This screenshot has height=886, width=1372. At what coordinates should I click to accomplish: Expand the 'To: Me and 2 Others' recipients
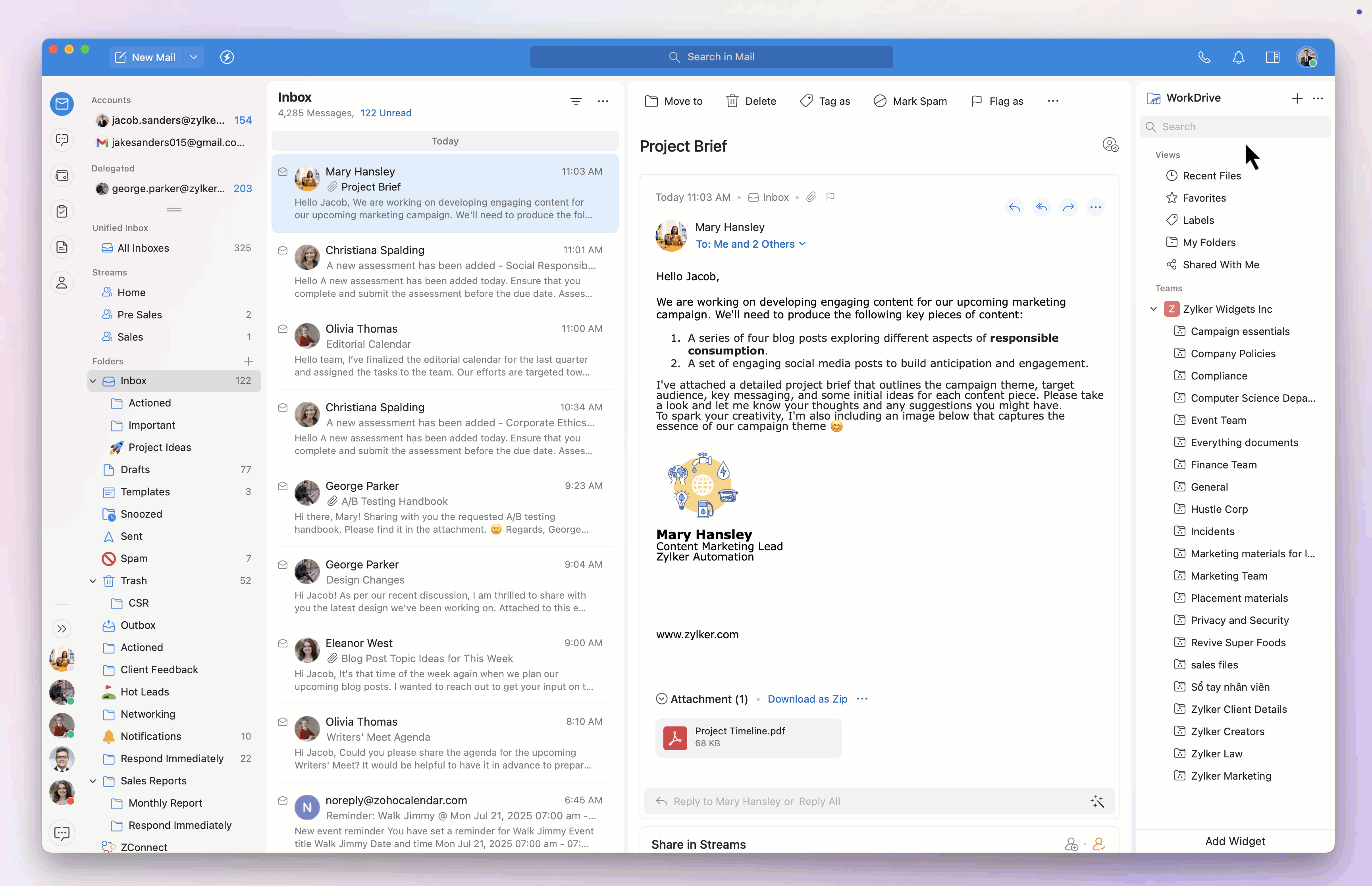coord(750,244)
